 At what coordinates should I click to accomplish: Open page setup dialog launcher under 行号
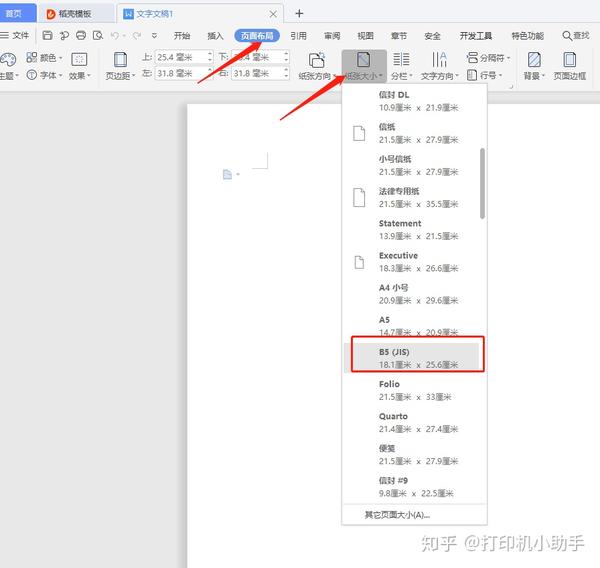coord(510,87)
